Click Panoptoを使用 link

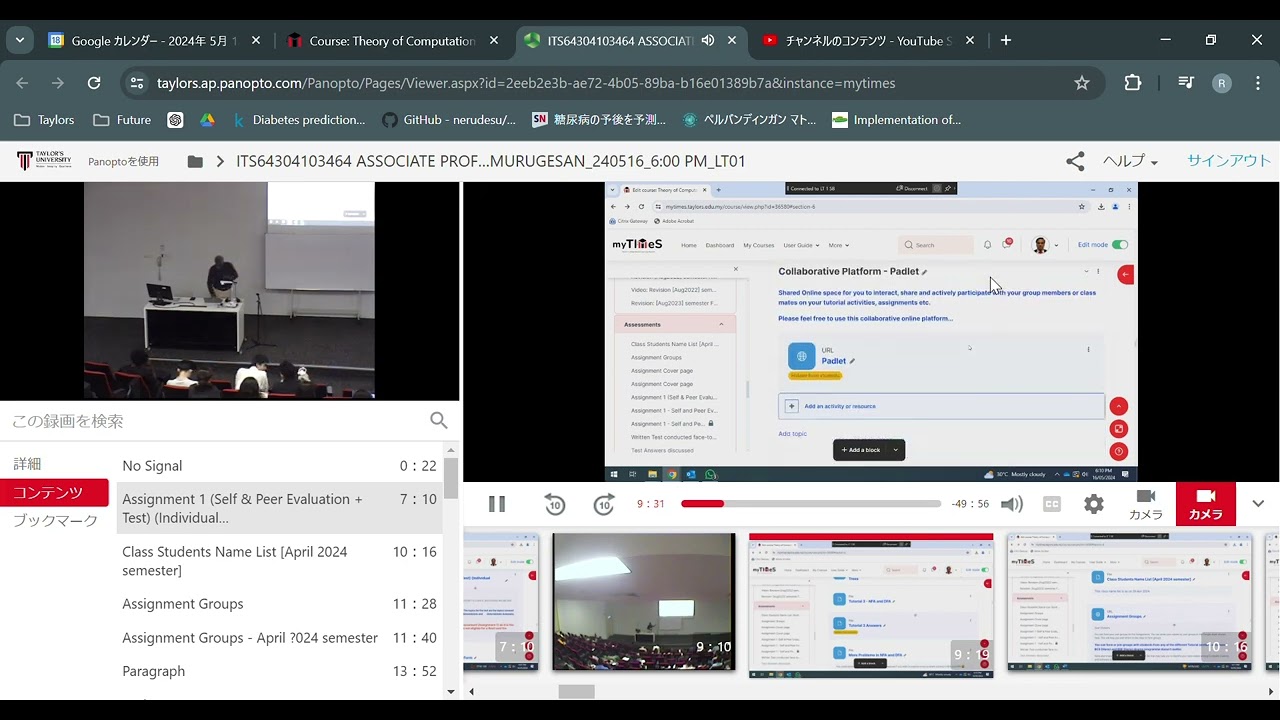click(123, 161)
